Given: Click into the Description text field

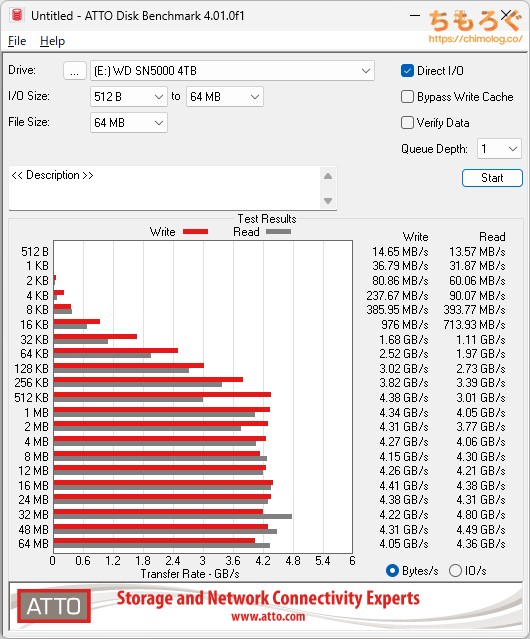Looking at the screenshot, I should coord(165,188).
